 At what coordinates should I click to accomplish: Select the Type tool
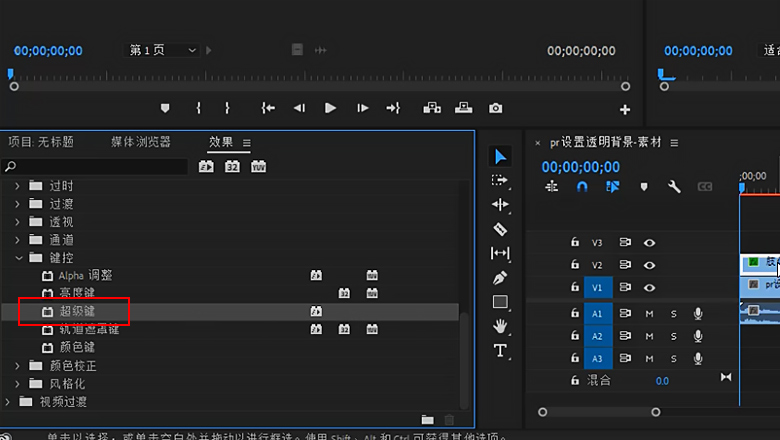[x=500, y=351]
